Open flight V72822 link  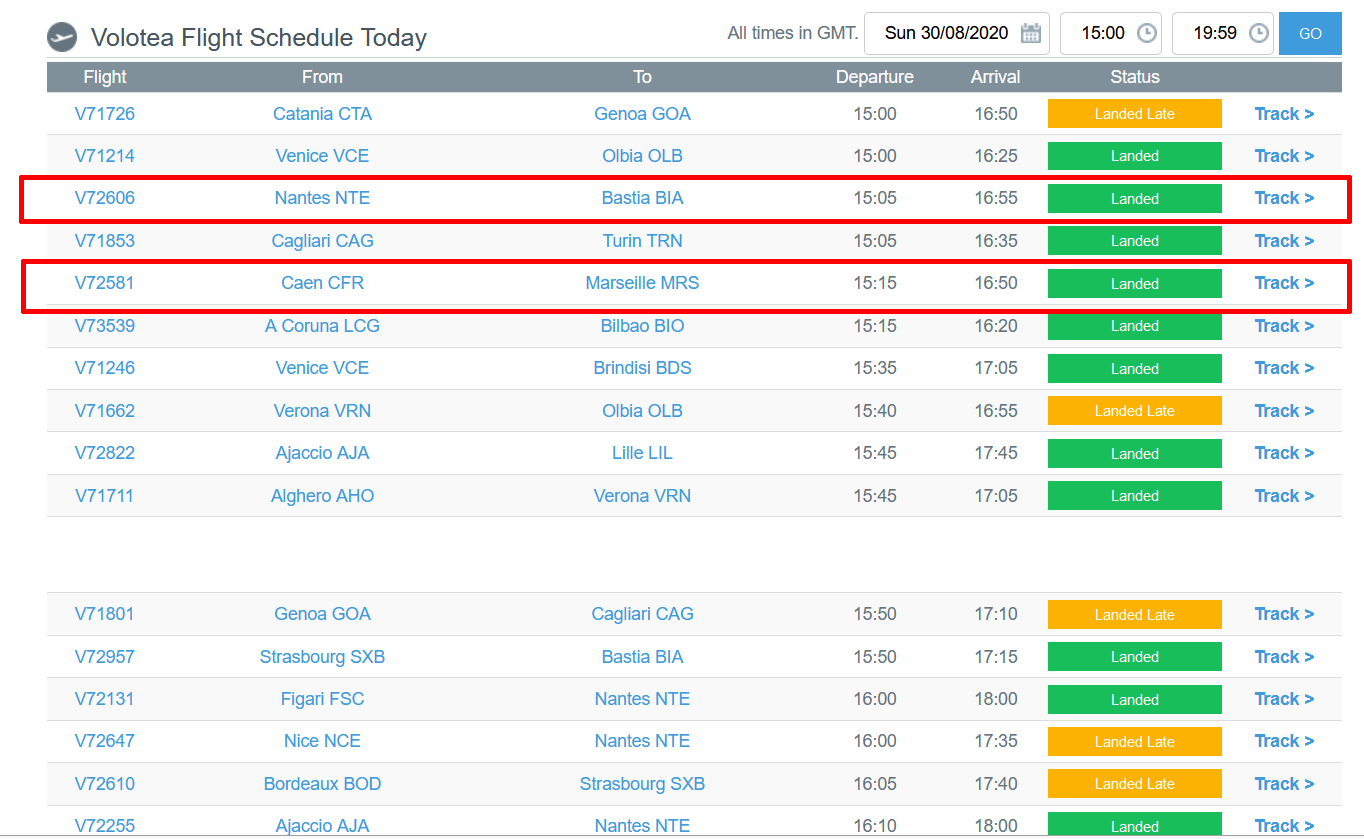pyautogui.click(x=105, y=453)
